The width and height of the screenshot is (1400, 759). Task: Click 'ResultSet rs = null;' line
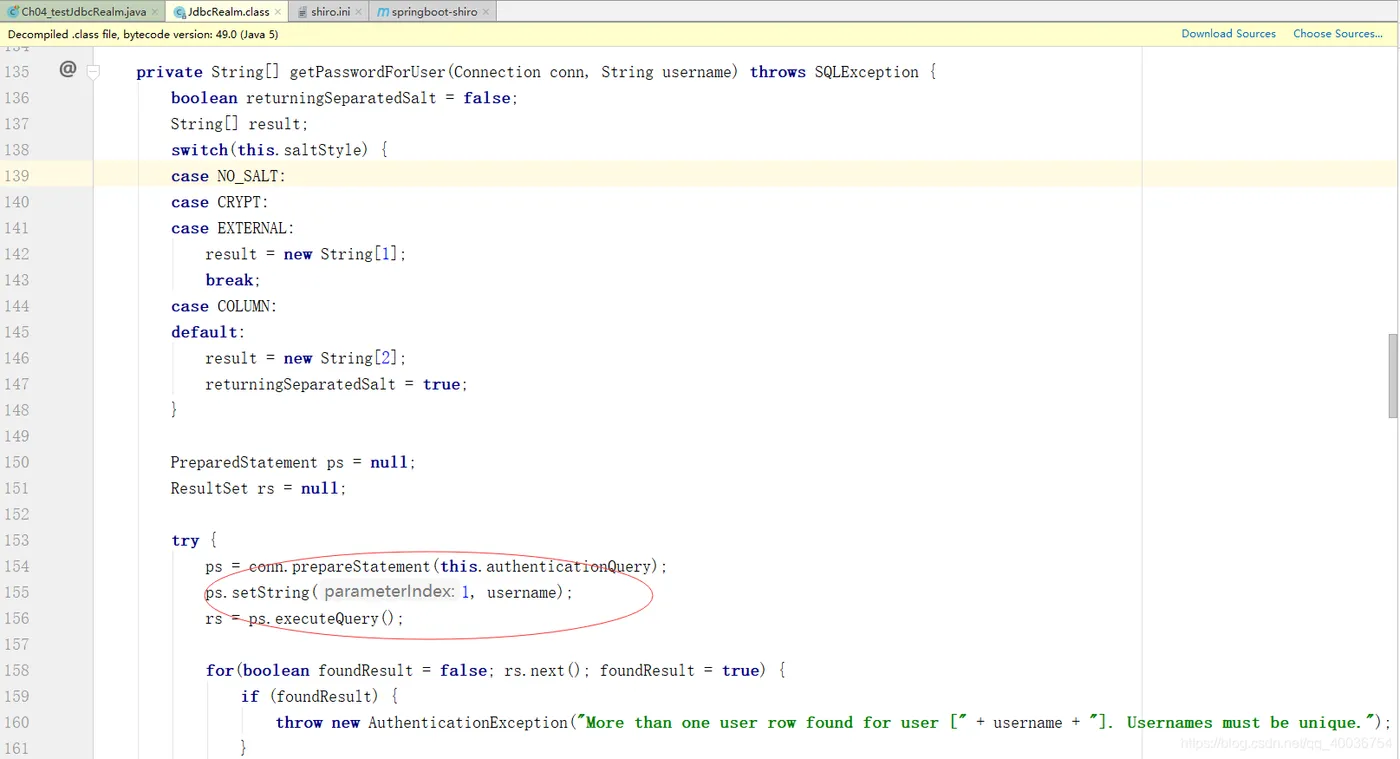point(258,488)
